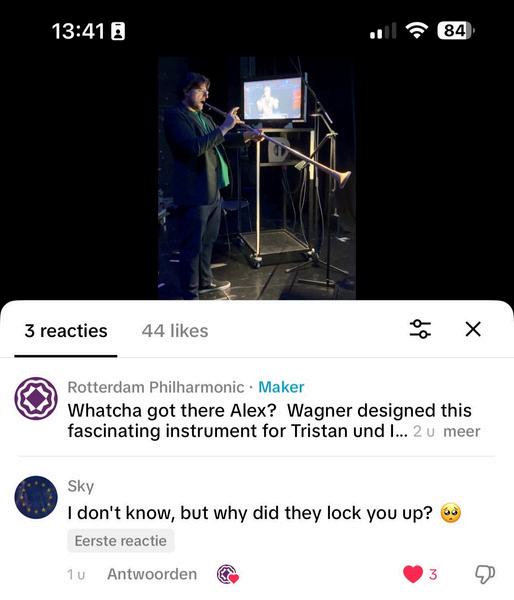Tap the battery indicator showing 84
The height and width of the screenshot is (600, 514).
click(456, 31)
